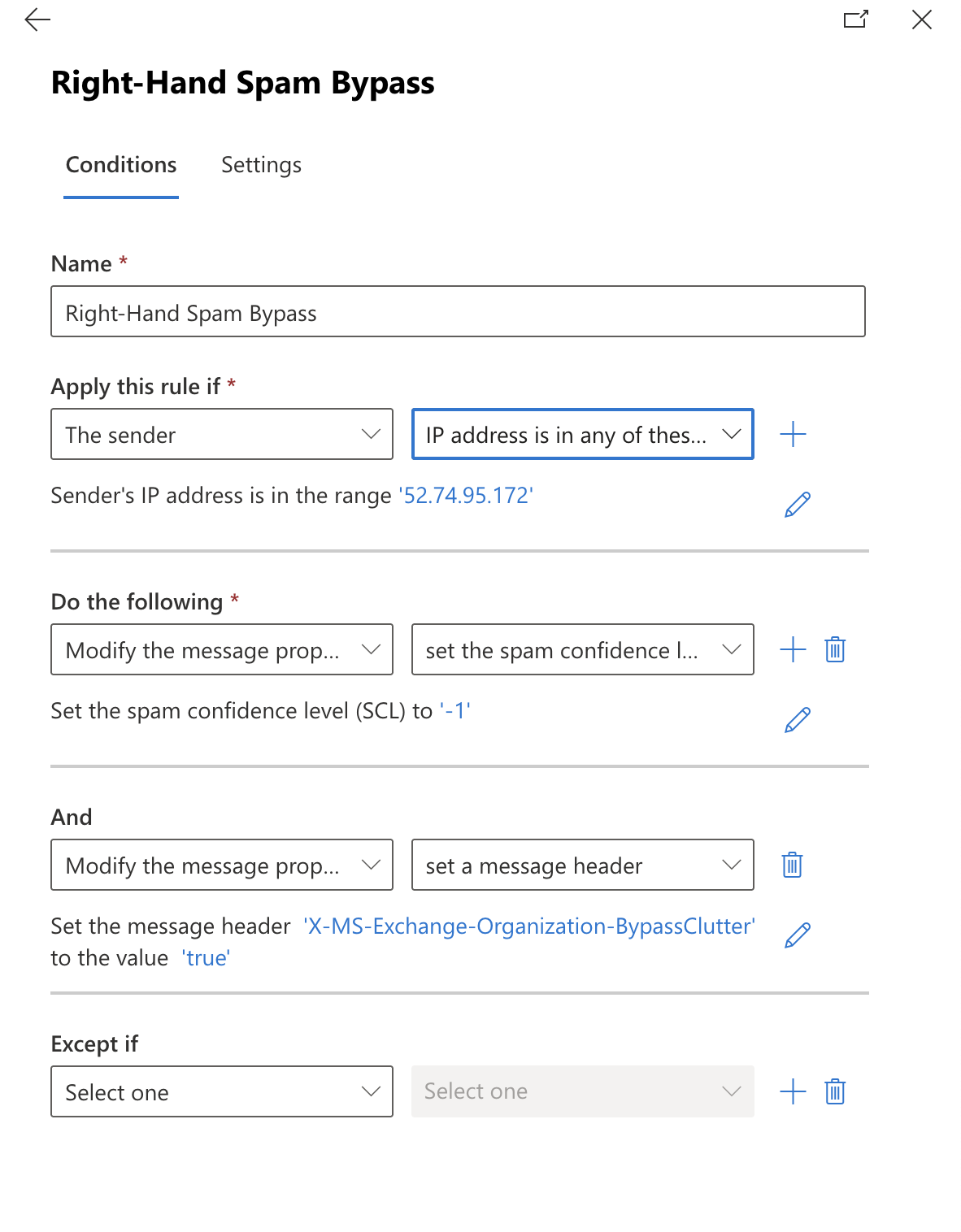Edit the SCL value with pencil
Screen dimensions: 961x1232
(x=797, y=720)
